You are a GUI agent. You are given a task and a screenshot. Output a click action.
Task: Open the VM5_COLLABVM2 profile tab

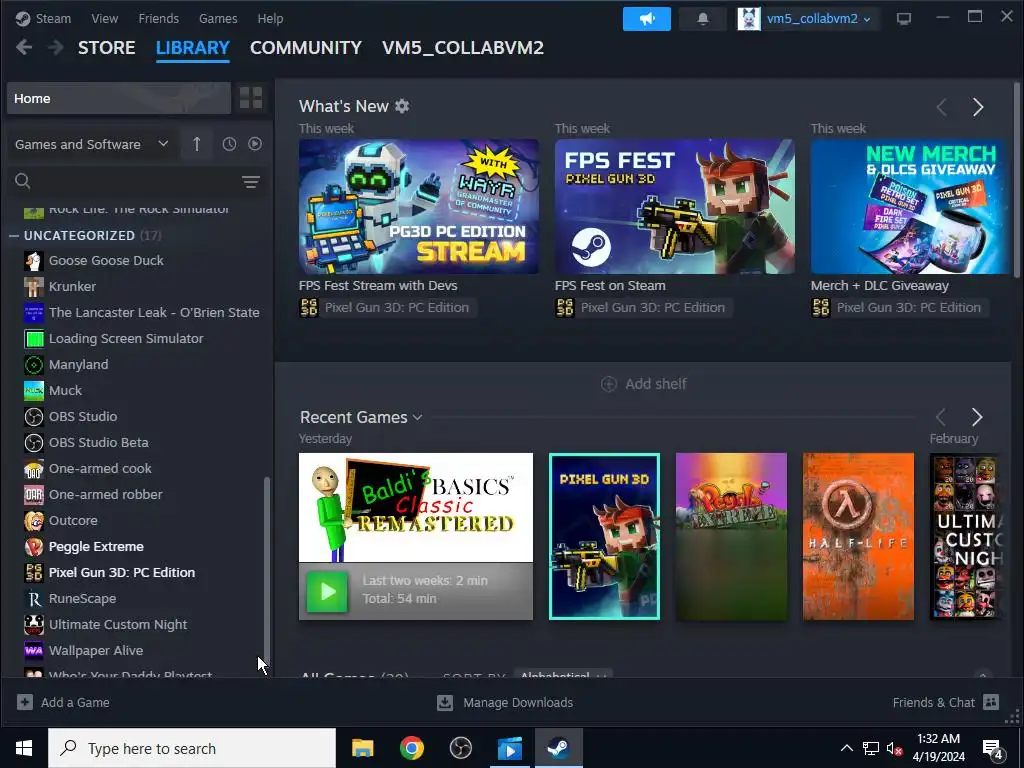463,48
